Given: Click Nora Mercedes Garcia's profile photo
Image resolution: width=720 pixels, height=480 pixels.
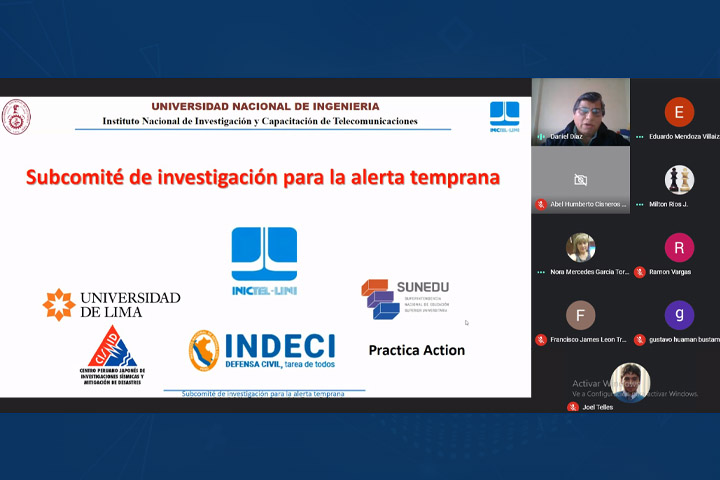Looking at the screenshot, I should (x=580, y=247).
